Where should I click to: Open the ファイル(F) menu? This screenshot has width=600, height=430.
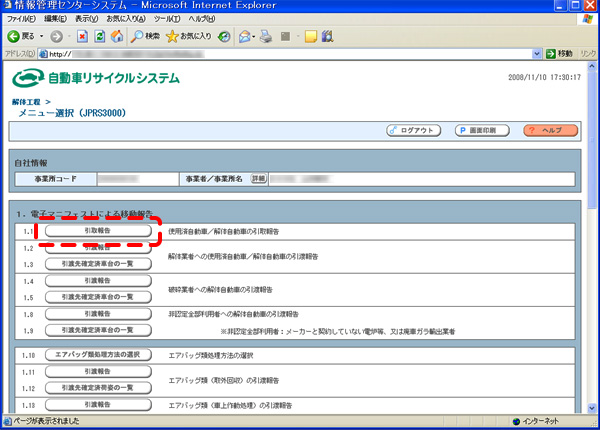pos(21,19)
